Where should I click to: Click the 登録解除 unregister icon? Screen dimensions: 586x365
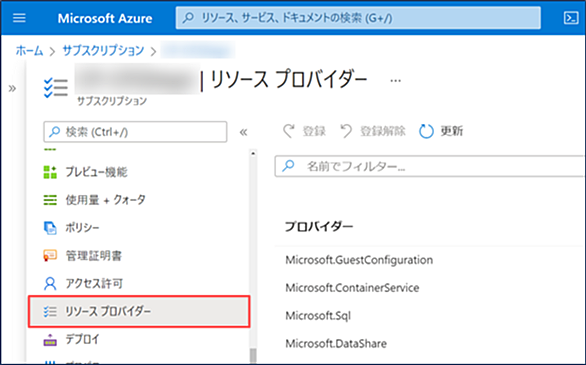346,131
